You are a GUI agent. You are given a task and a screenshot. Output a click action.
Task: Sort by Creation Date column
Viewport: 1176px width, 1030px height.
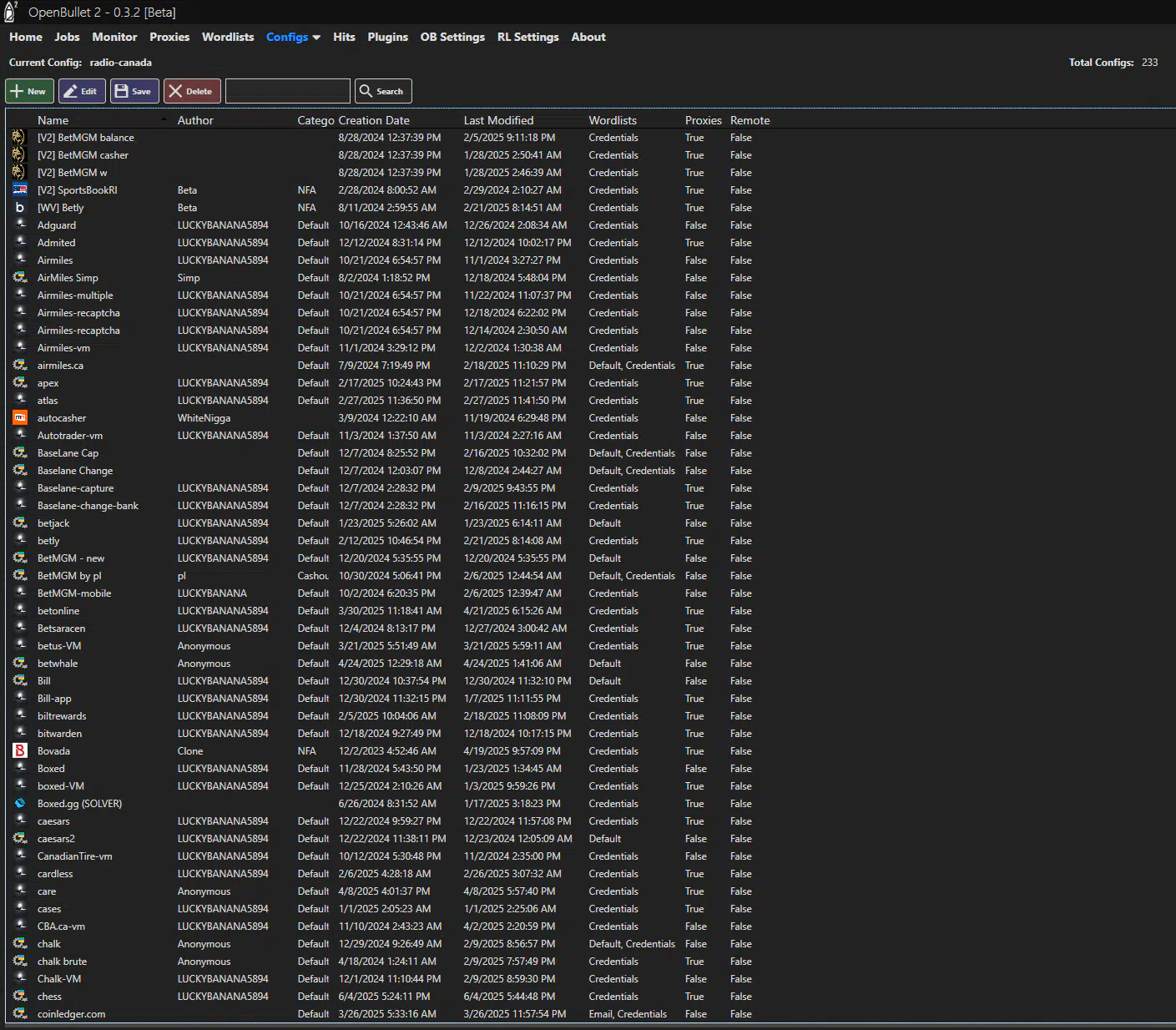pos(374,120)
